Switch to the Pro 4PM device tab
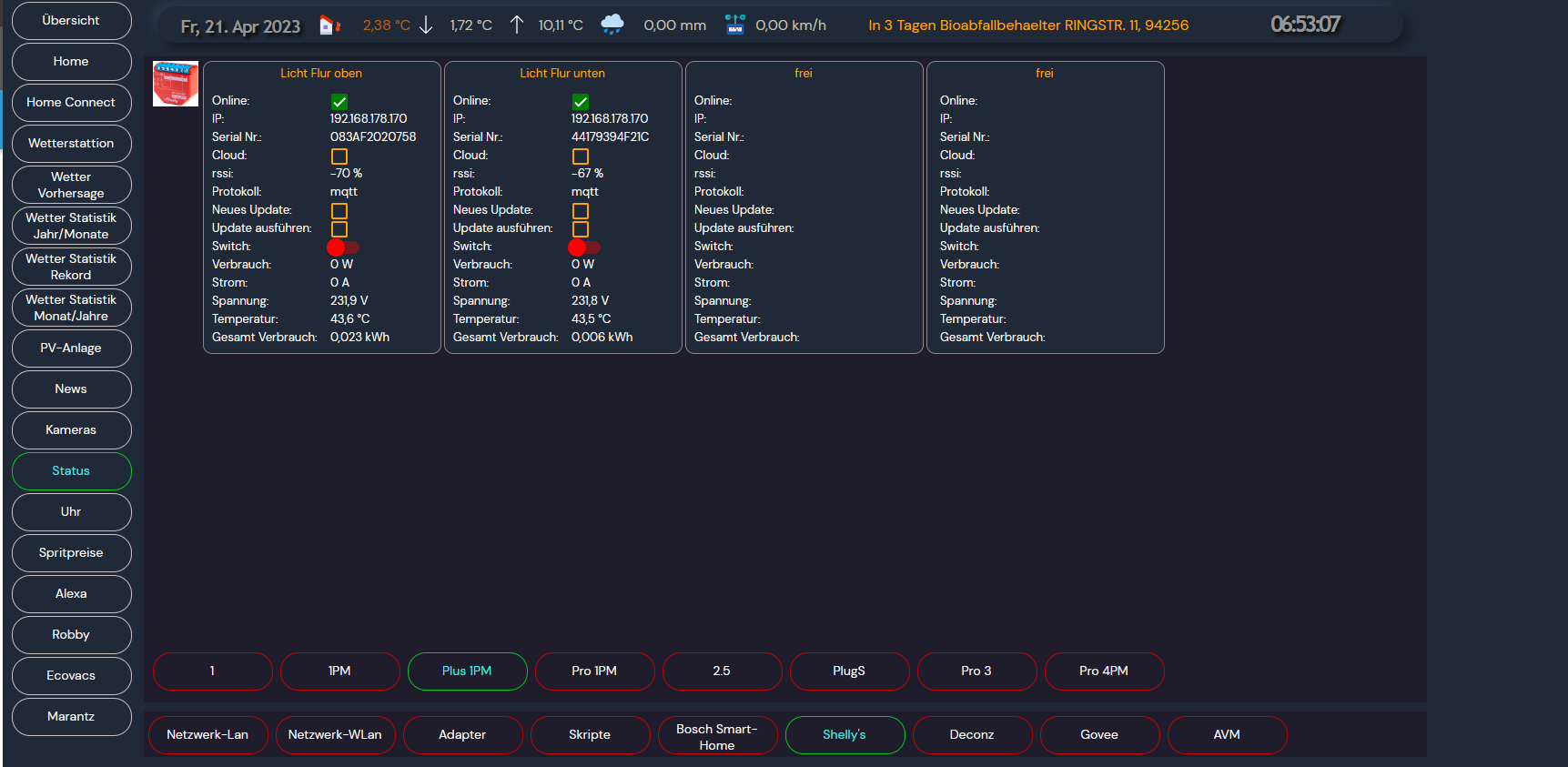The width and height of the screenshot is (1568, 767). (1104, 671)
